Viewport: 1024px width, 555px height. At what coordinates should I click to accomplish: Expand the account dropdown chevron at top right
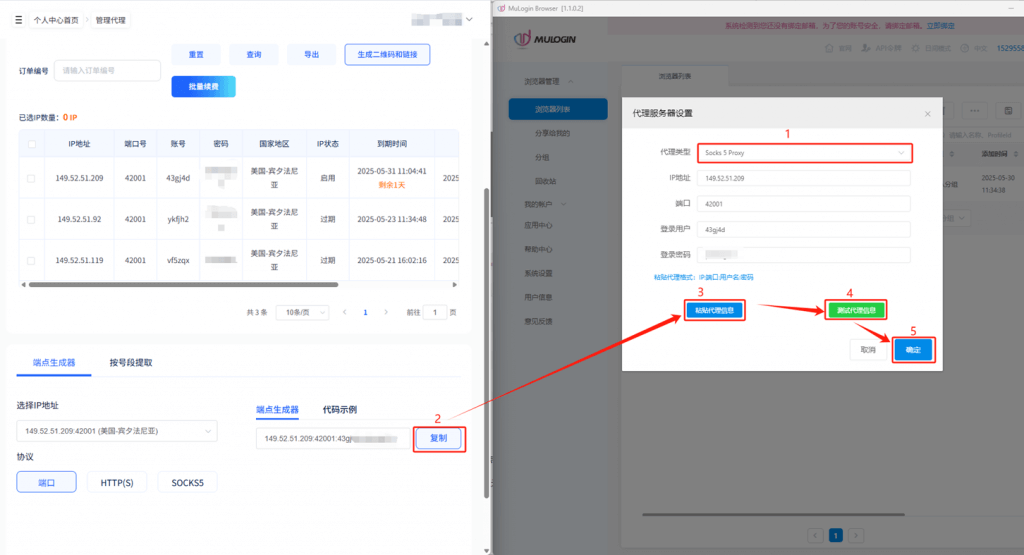[x=469, y=20]
